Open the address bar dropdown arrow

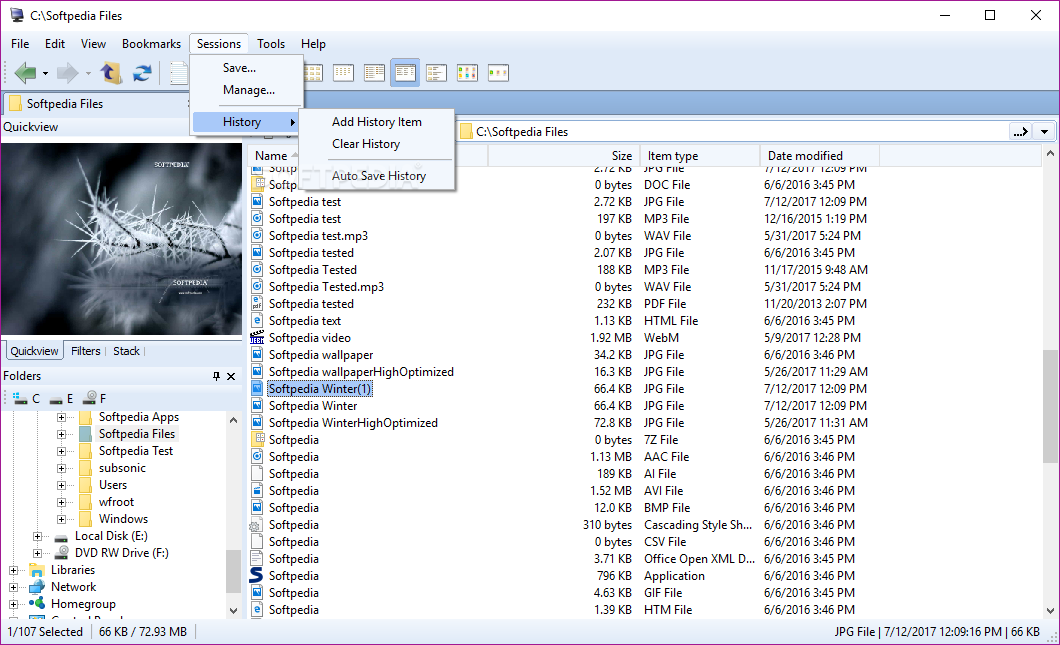[1044, 132]
